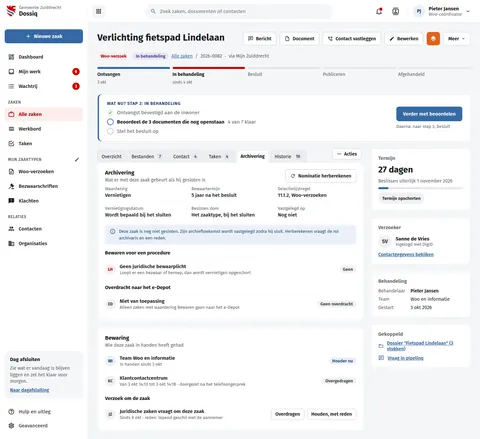Click Nominatie herberekenen button

tap(321, 176)
